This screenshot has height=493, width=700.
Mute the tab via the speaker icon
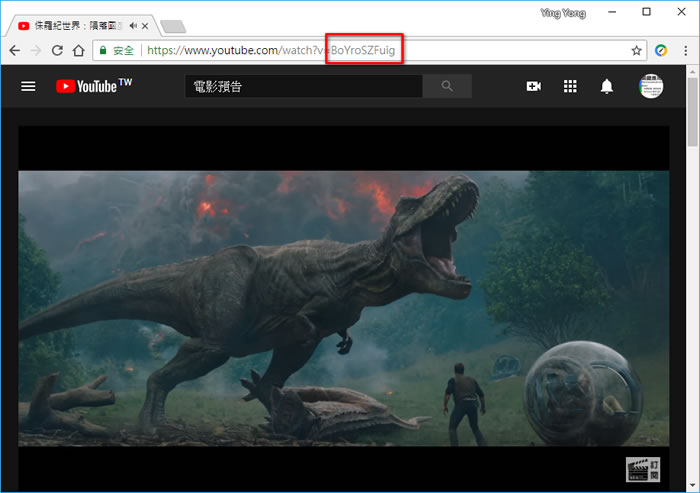coord(133,26)
